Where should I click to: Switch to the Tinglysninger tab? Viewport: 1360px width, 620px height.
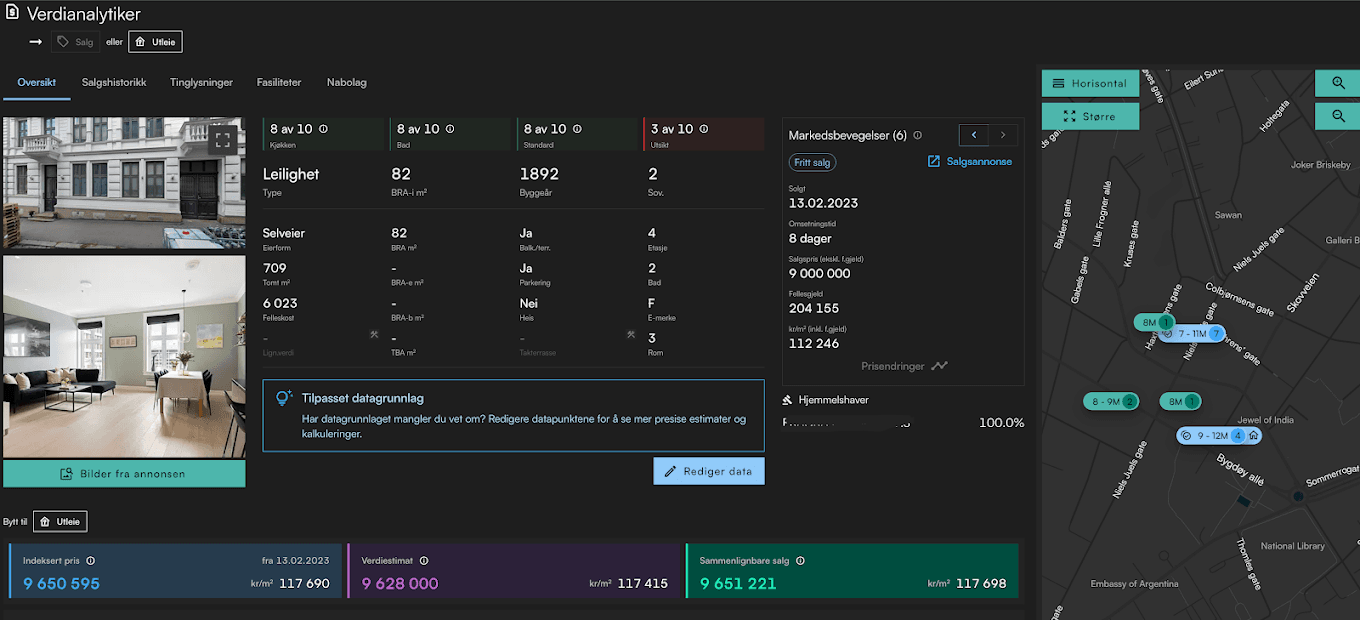point(201,82)
